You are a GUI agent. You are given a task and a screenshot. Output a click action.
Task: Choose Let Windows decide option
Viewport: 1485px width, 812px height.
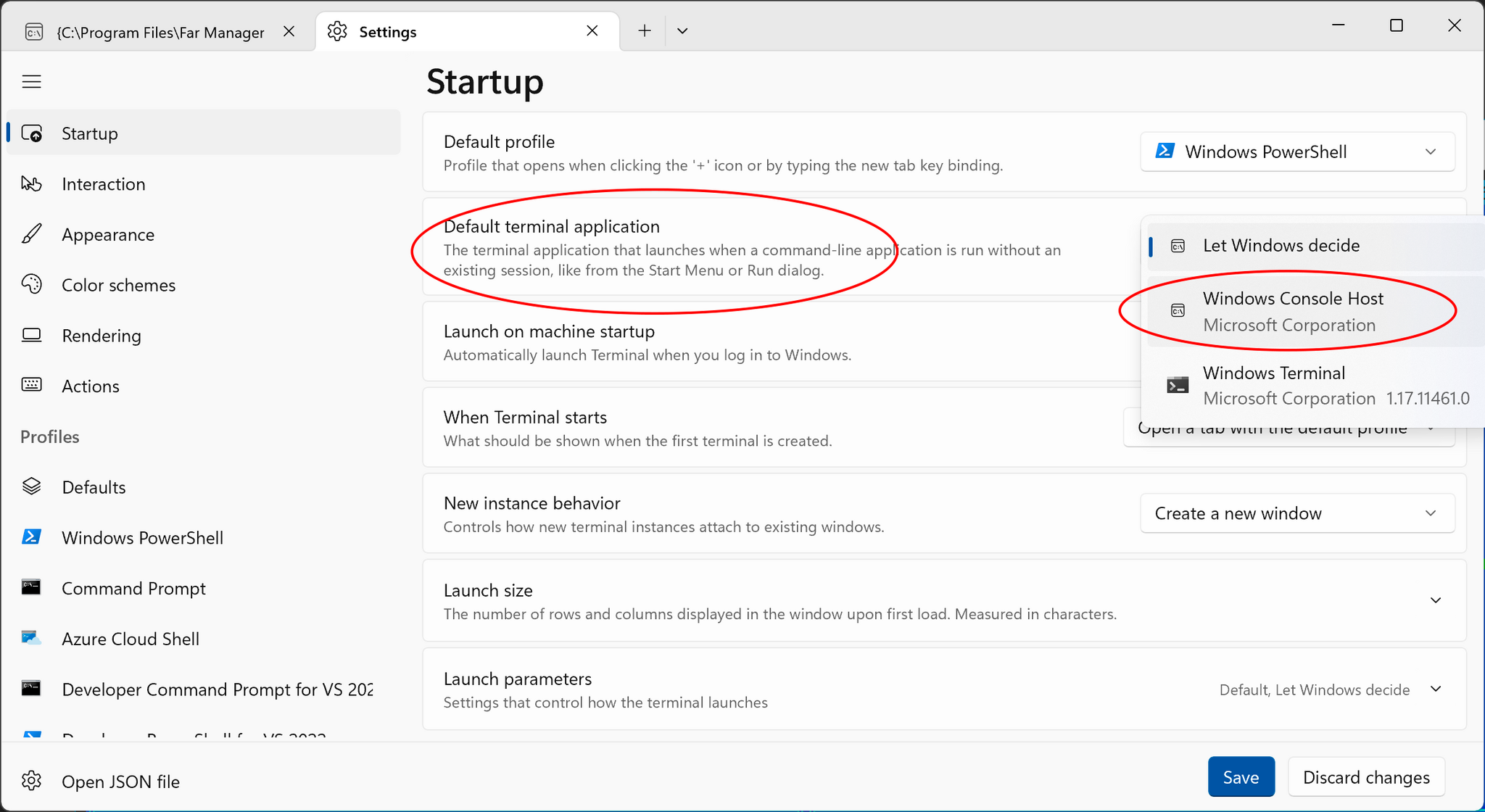point(1315,246)
